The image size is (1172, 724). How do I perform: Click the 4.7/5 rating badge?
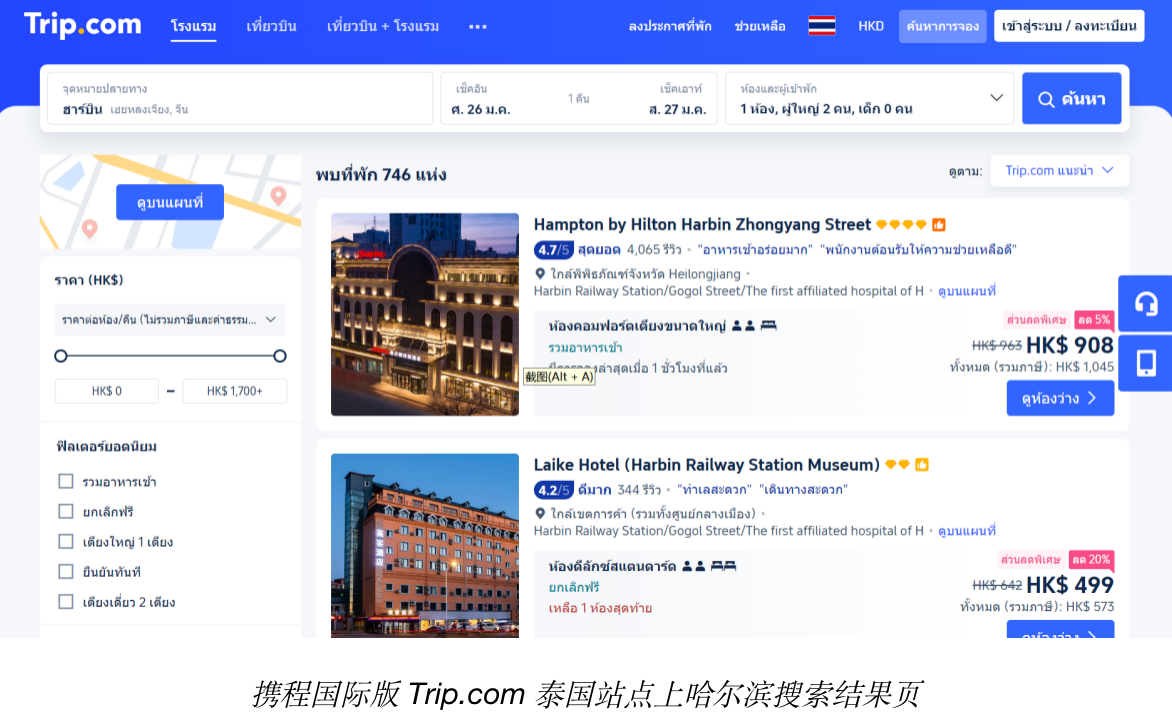(553, 250)
